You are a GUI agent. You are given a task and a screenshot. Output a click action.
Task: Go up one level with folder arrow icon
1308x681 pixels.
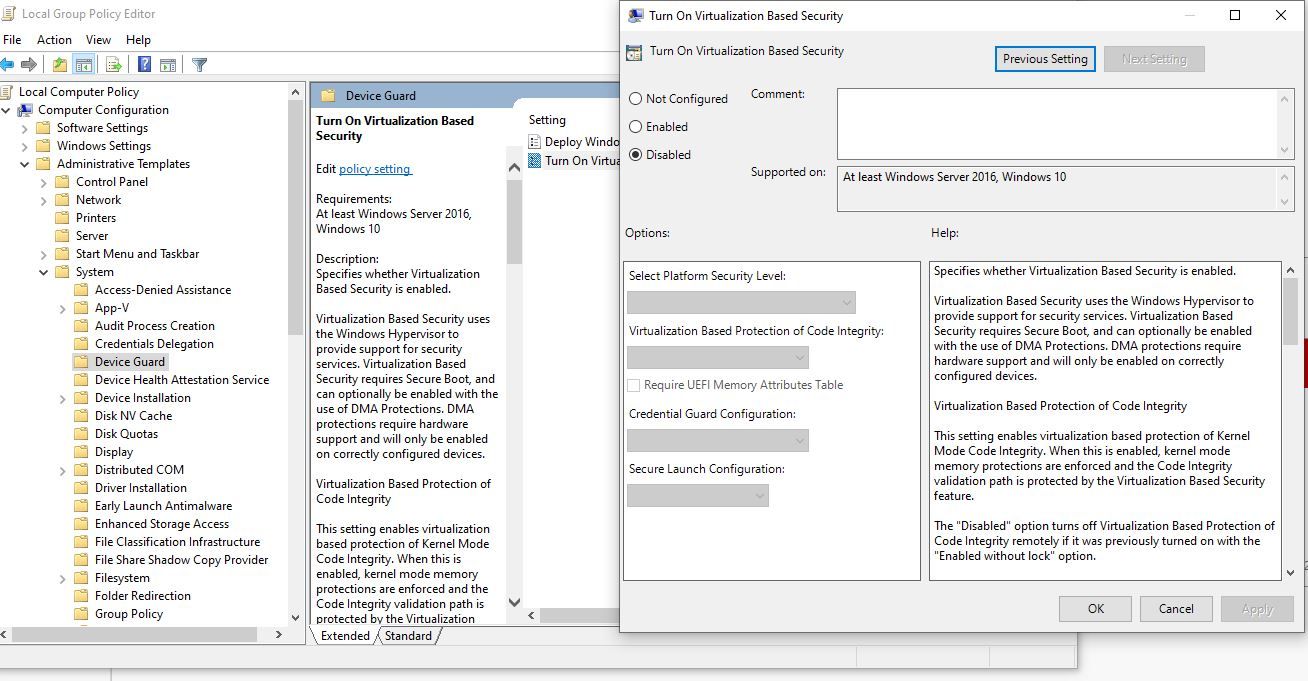click(60, 65)
